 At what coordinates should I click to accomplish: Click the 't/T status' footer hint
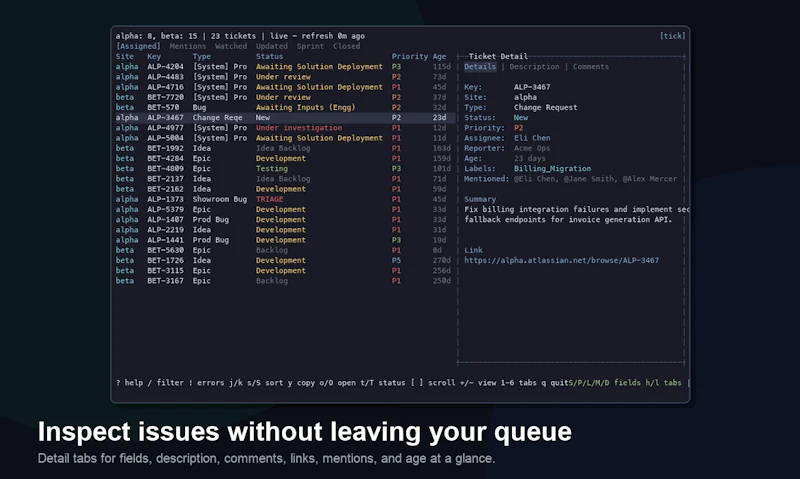tap(383, 383)
